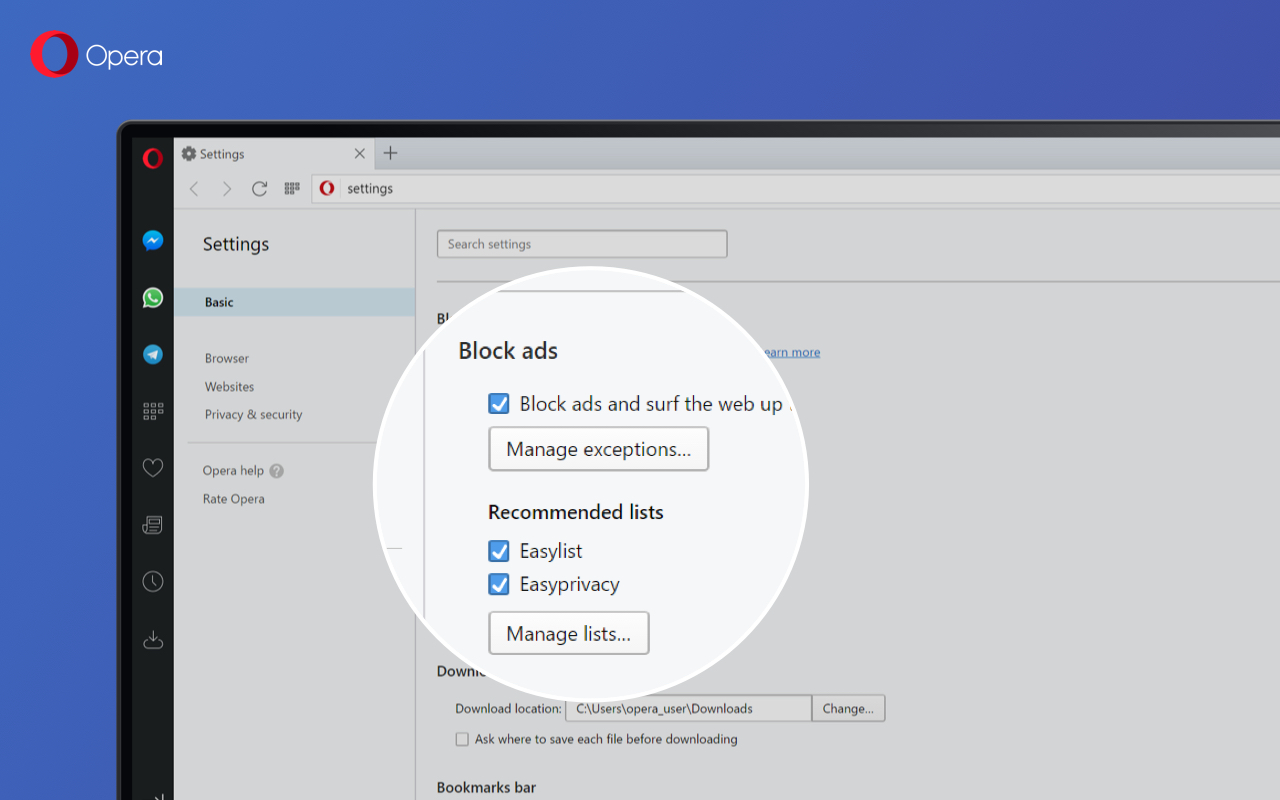Open Speed Dial grid in sidebar
The width and height of the screenshot is (1280, 800).
(153, 411)
